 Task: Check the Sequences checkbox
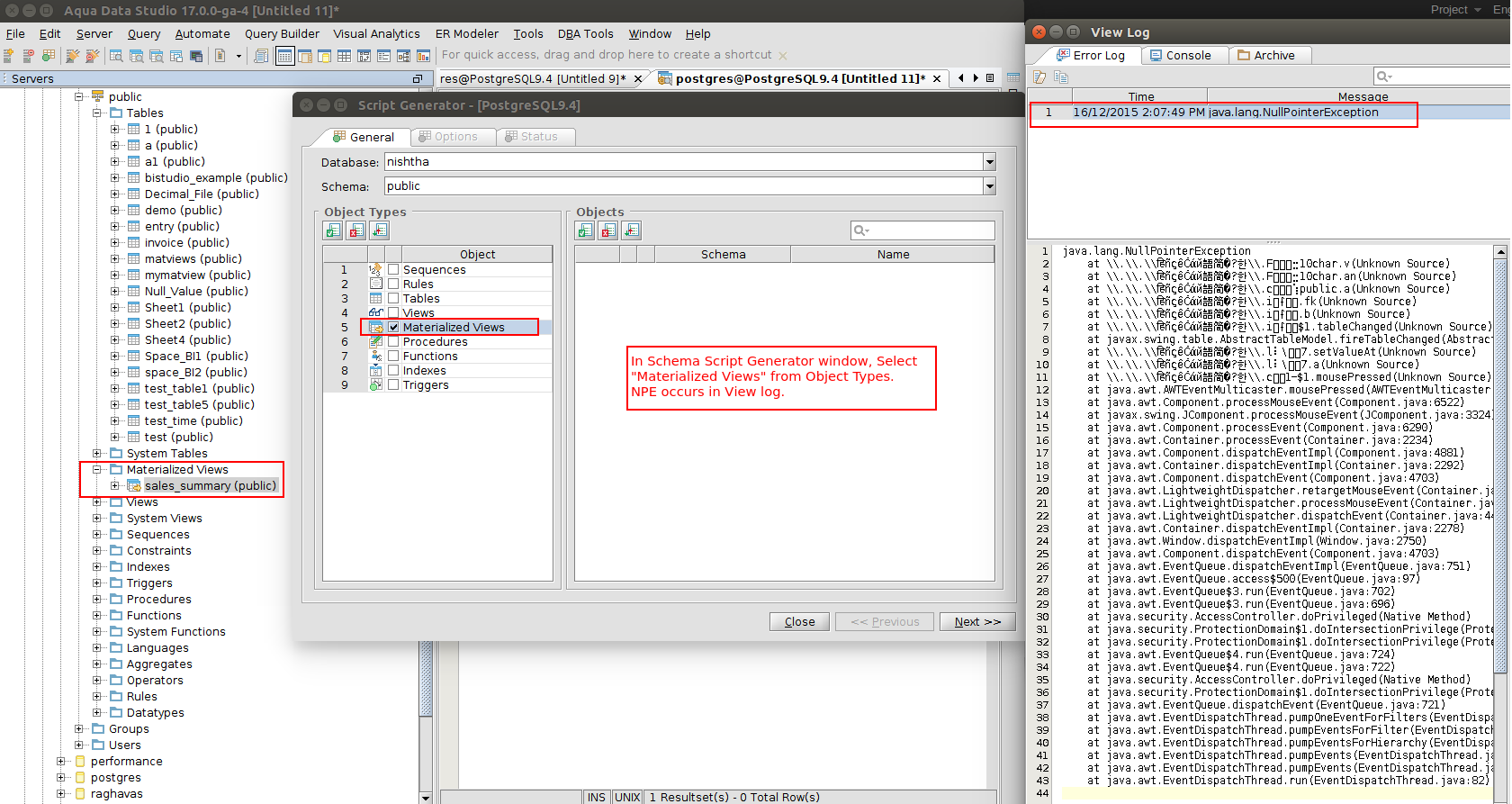point(393,269)
